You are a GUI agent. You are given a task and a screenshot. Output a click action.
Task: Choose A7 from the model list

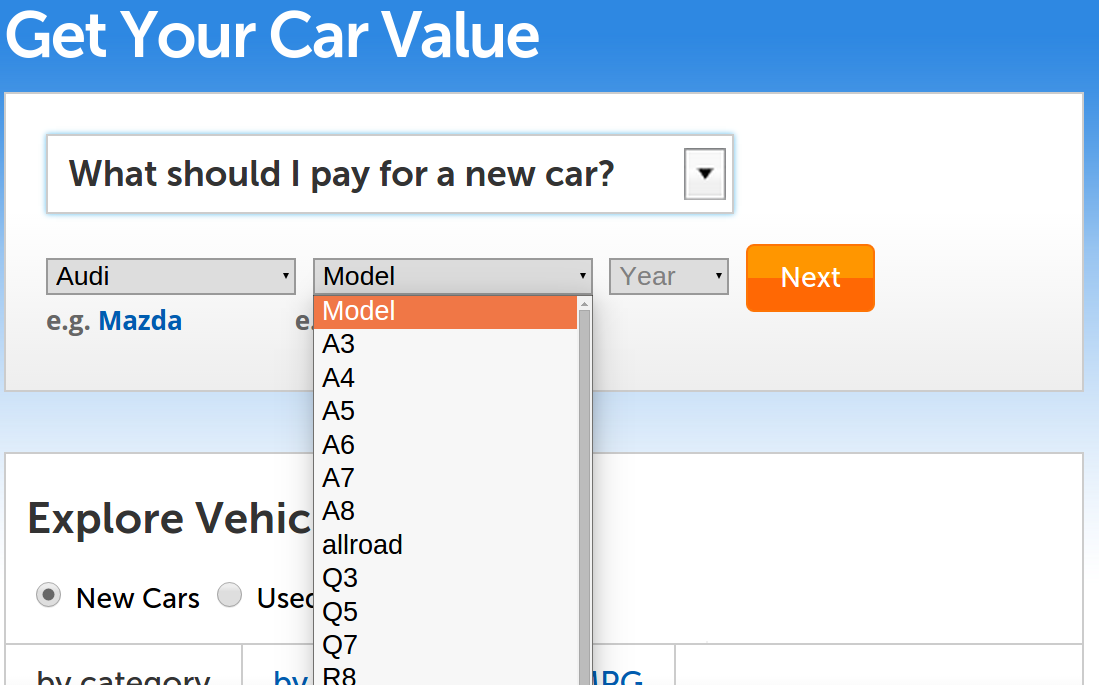[x=445, y=478]
